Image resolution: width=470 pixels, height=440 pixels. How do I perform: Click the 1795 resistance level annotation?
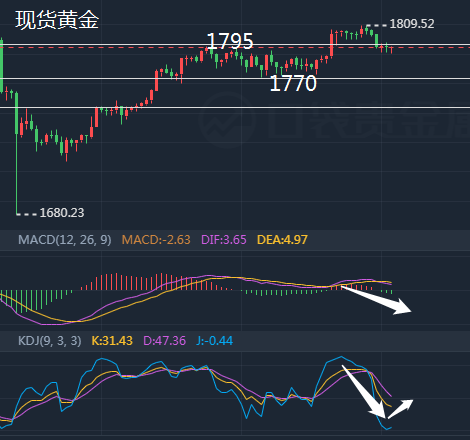tap(230, 41)
